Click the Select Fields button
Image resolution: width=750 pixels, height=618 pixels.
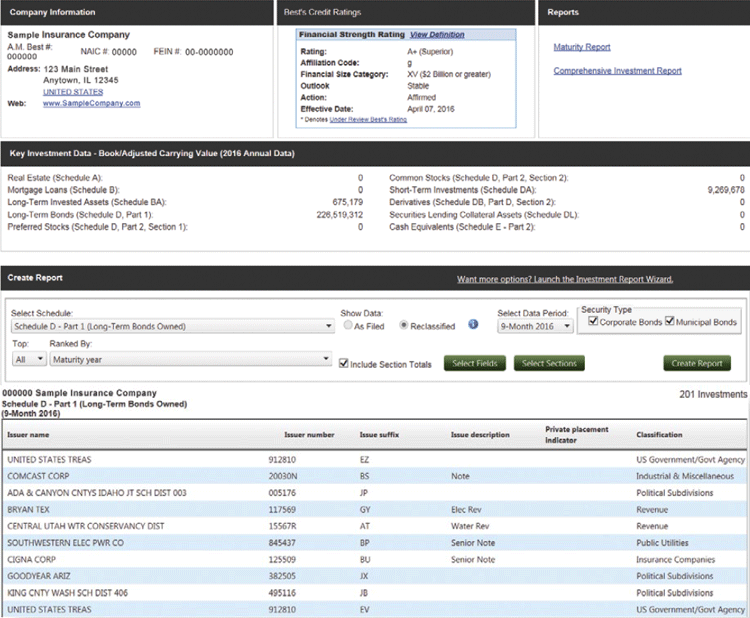coord(474,363)
